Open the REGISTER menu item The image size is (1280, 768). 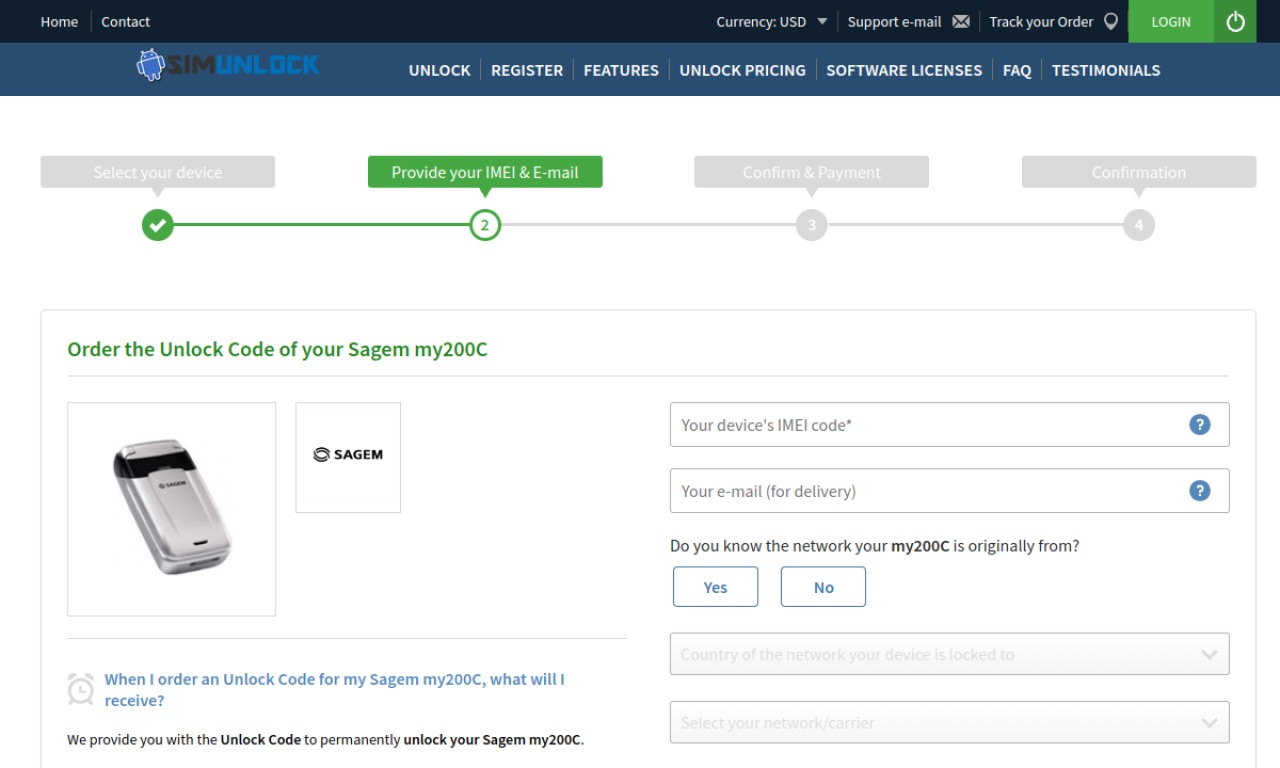coord(527,70)
